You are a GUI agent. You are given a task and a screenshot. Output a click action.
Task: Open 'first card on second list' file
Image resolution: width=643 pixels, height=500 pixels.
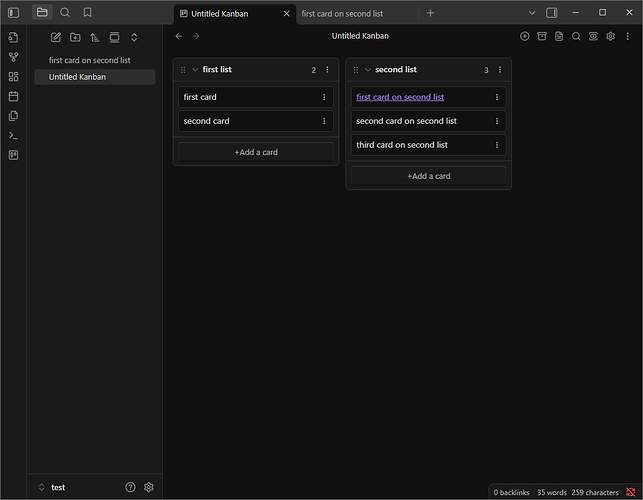coord(95,60)
